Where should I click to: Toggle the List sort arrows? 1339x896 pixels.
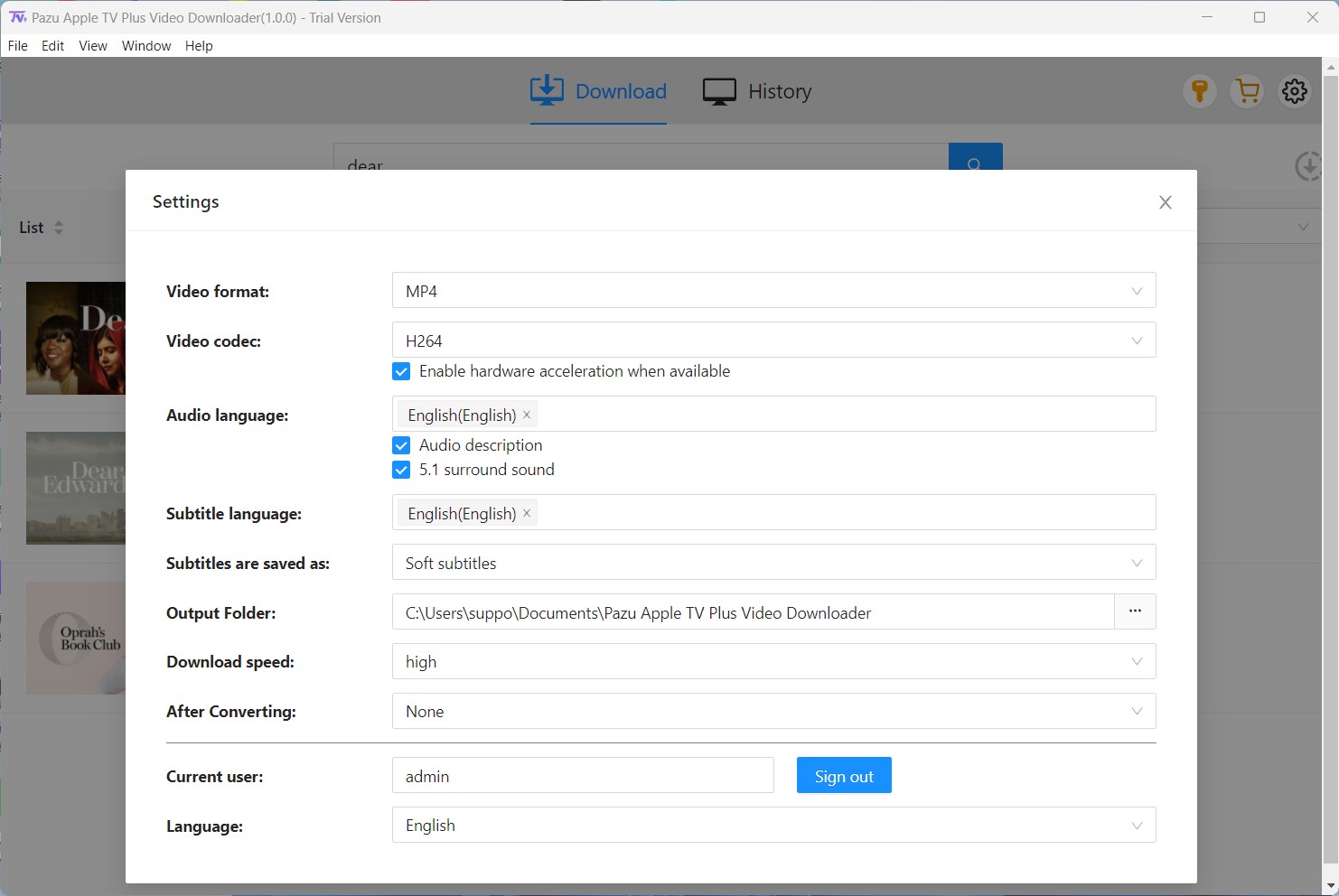pyautogui.click(x=59, y=228)
